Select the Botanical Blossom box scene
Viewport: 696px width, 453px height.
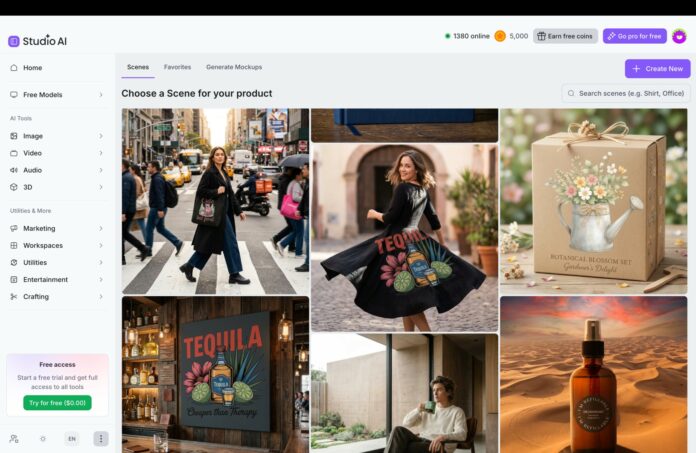(x=593, y=201)
